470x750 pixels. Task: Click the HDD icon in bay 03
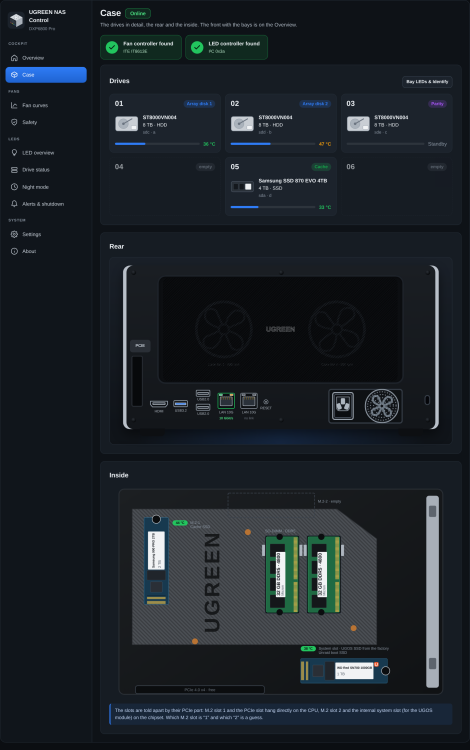(358, 124)
